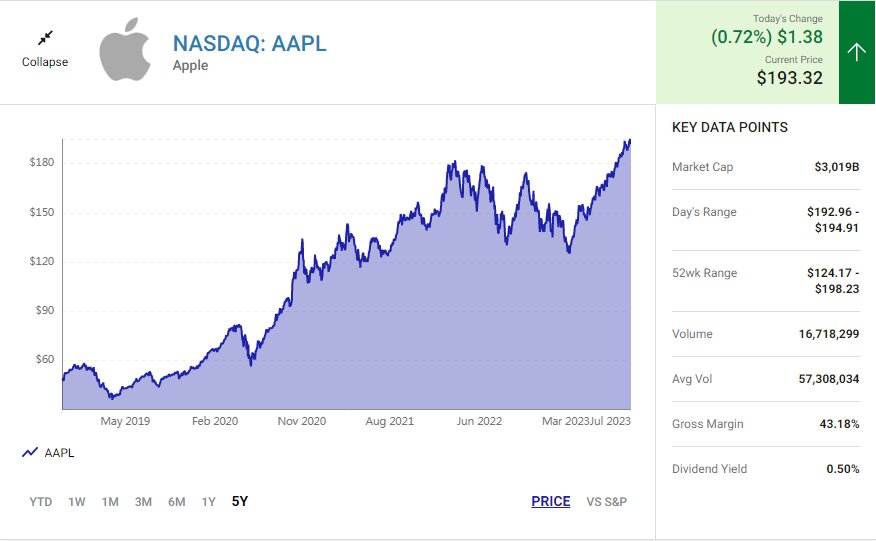Click the Current Price value $193.32

tap(789, 77)
